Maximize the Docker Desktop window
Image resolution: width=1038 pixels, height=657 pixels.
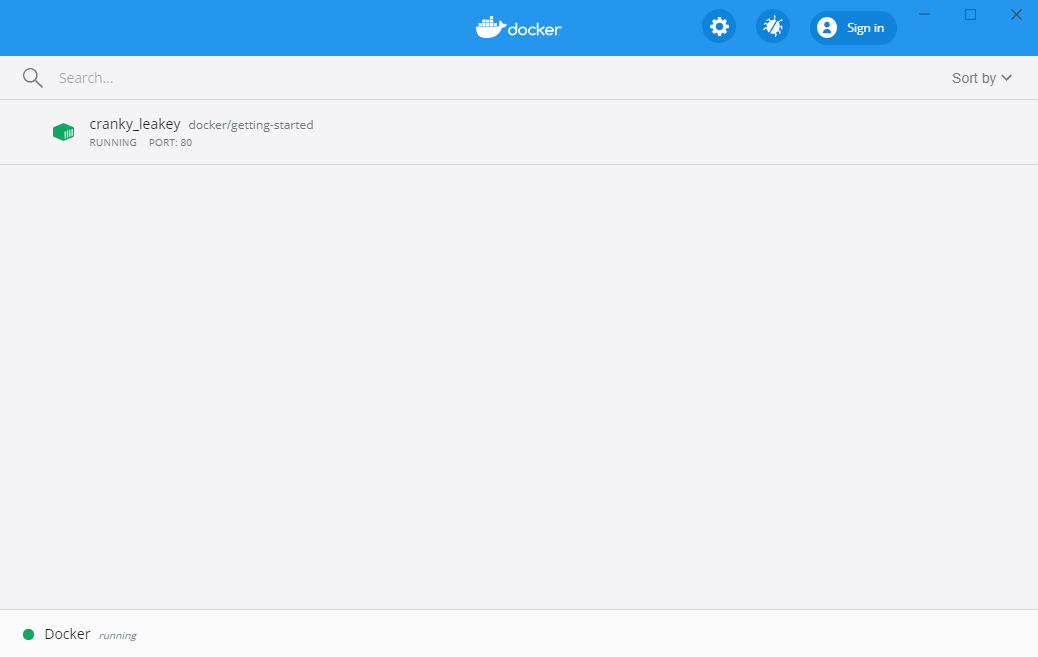click(x=970, y=14)
